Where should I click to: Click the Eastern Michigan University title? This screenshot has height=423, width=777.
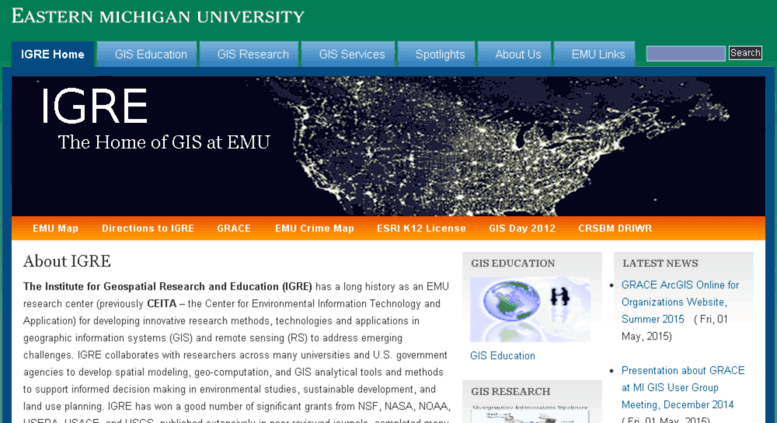(158, 16)
